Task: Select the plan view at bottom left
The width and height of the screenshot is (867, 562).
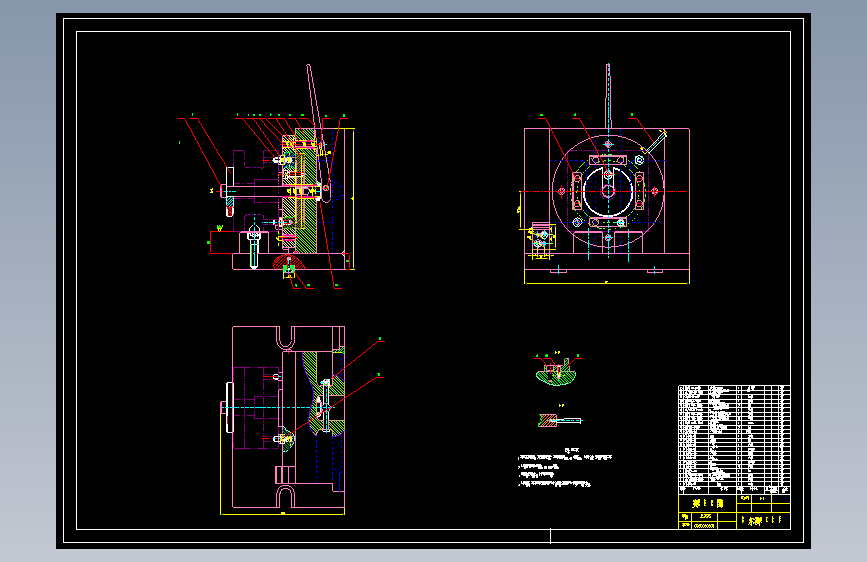Action: [283, 420]
